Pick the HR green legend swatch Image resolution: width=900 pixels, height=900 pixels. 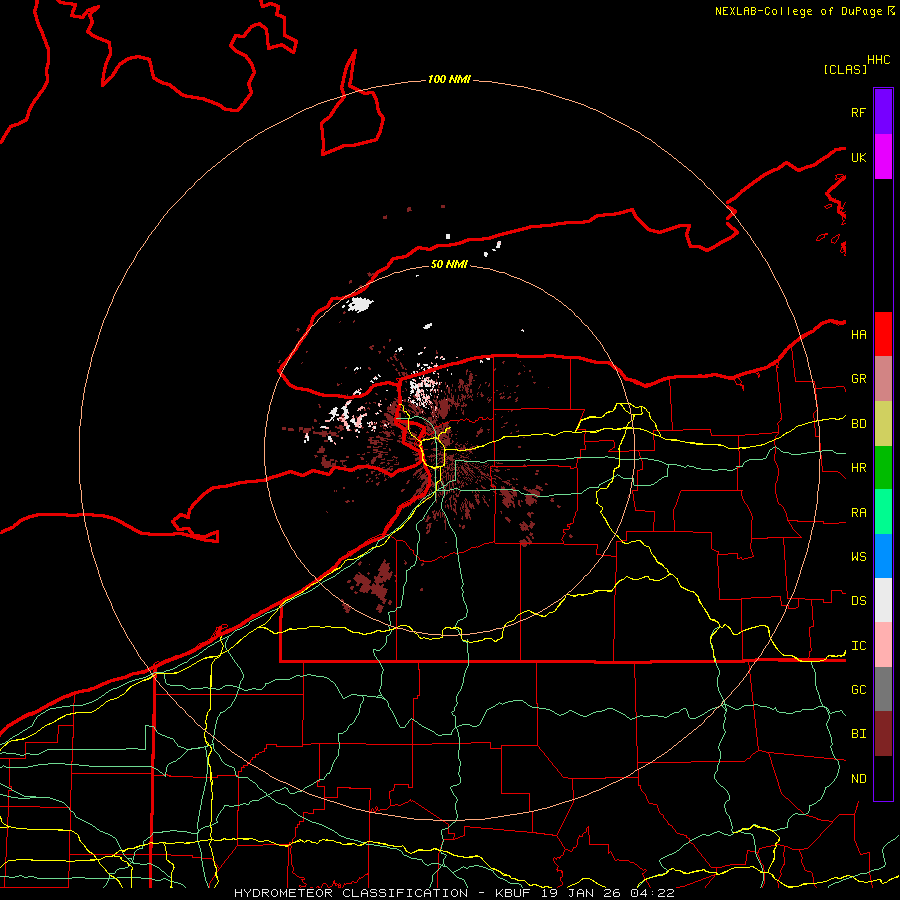coord(883,468)
